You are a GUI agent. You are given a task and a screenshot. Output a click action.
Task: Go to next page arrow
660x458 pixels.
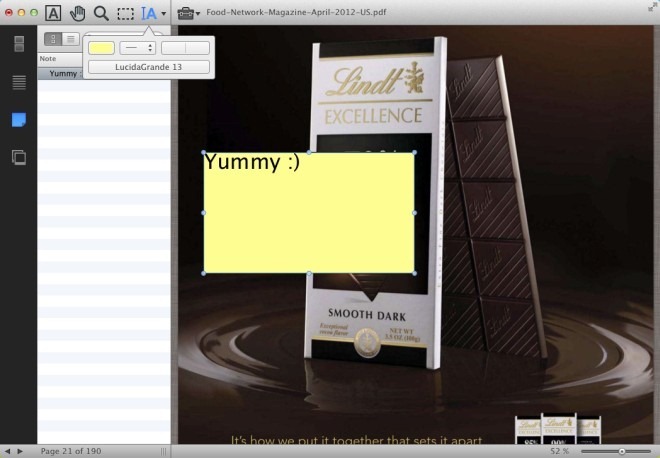(20, 451)
